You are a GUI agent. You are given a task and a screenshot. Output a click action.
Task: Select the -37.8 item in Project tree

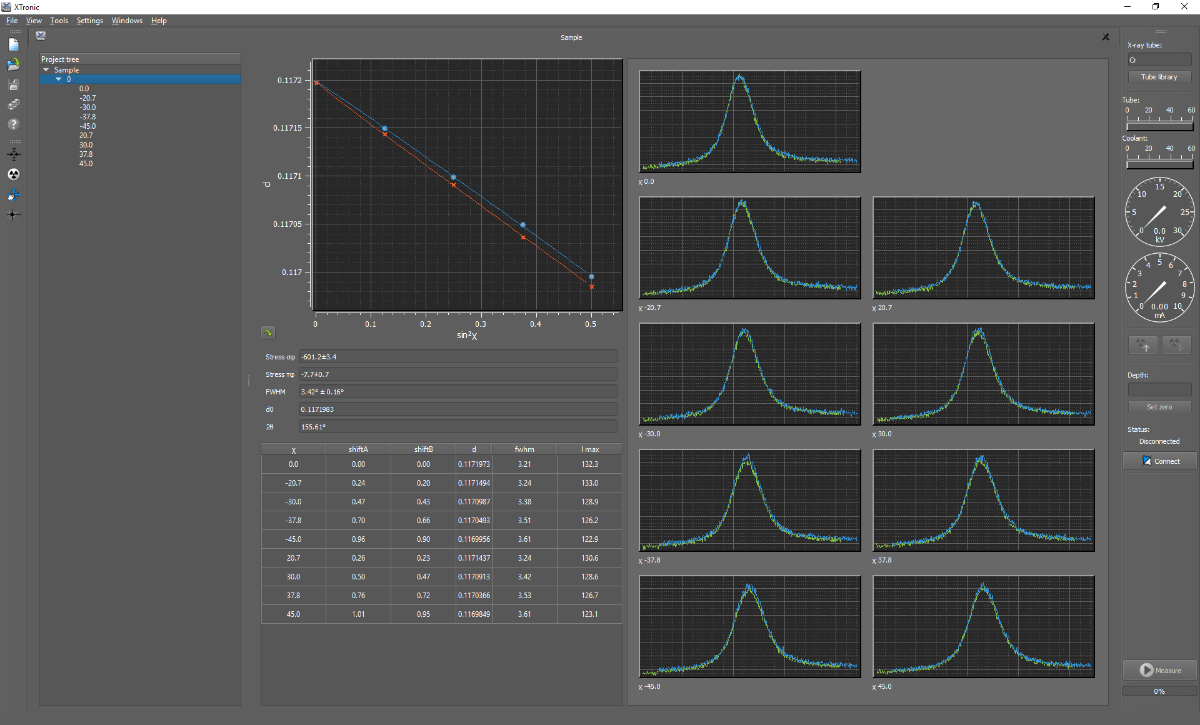(x=87, y=116)
